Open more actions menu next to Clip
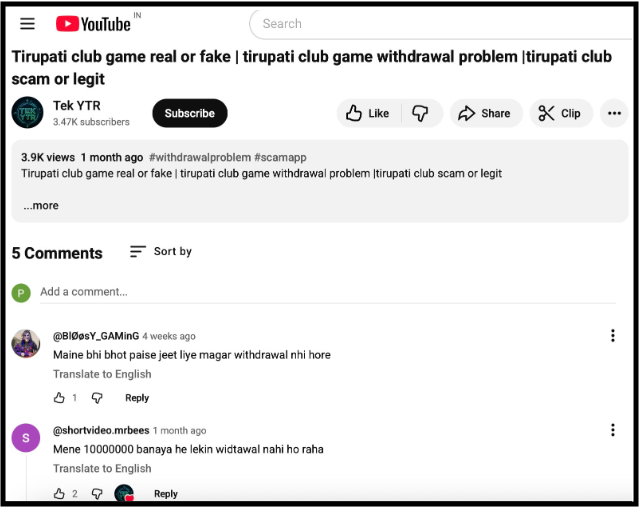640x507 pixels. (614, 113)
